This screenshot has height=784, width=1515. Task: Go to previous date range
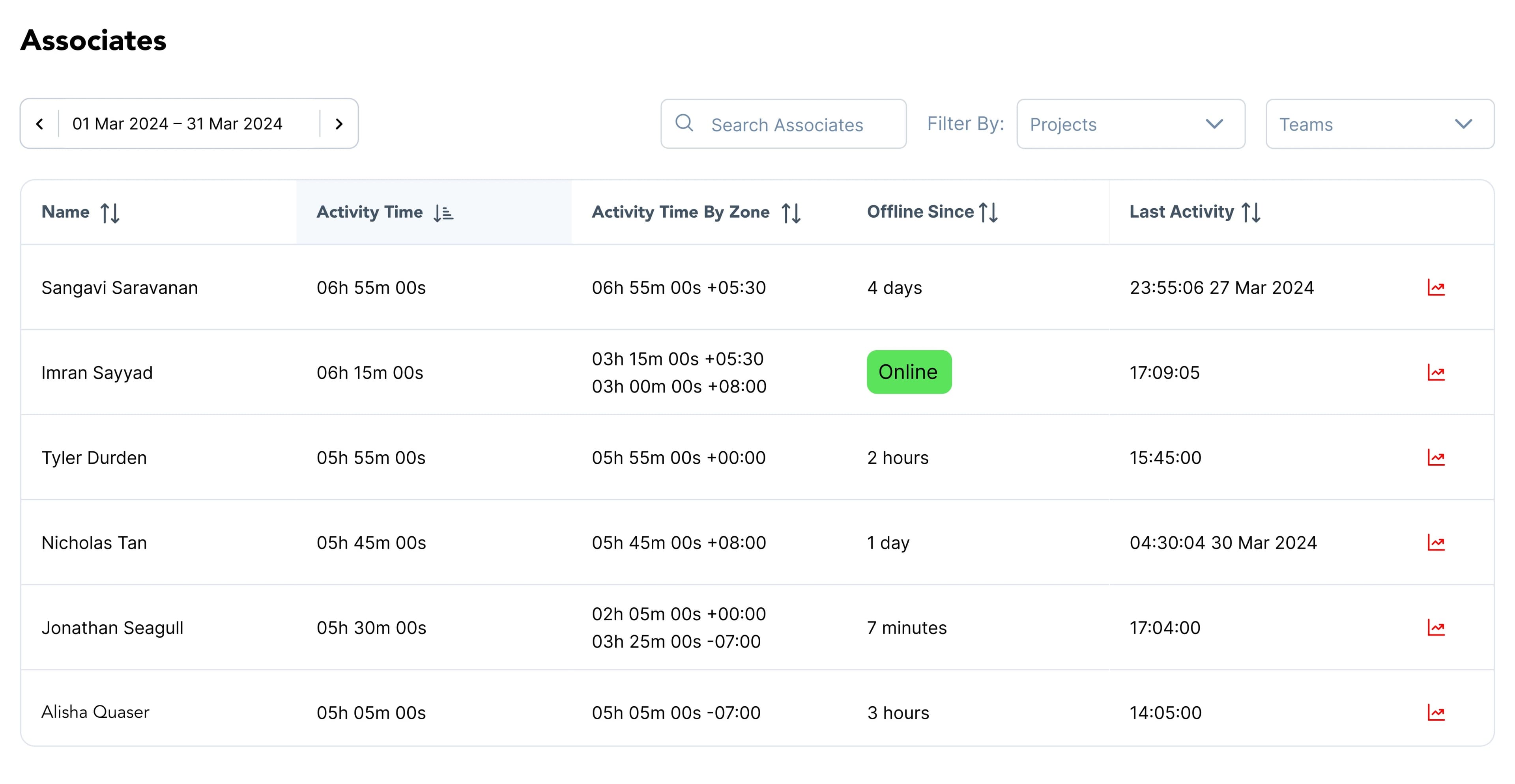tap(39, 124)
